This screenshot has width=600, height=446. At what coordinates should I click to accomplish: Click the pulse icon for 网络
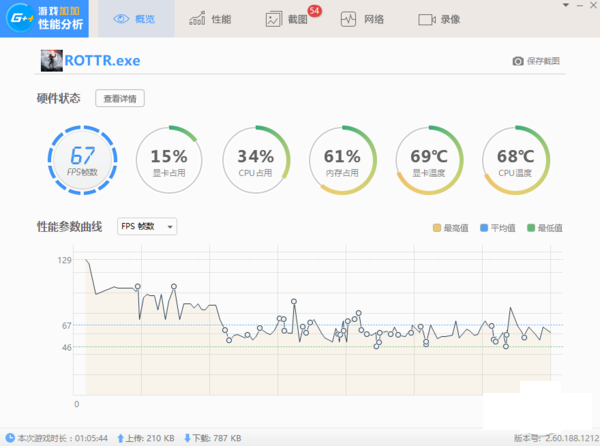(348, 19)
